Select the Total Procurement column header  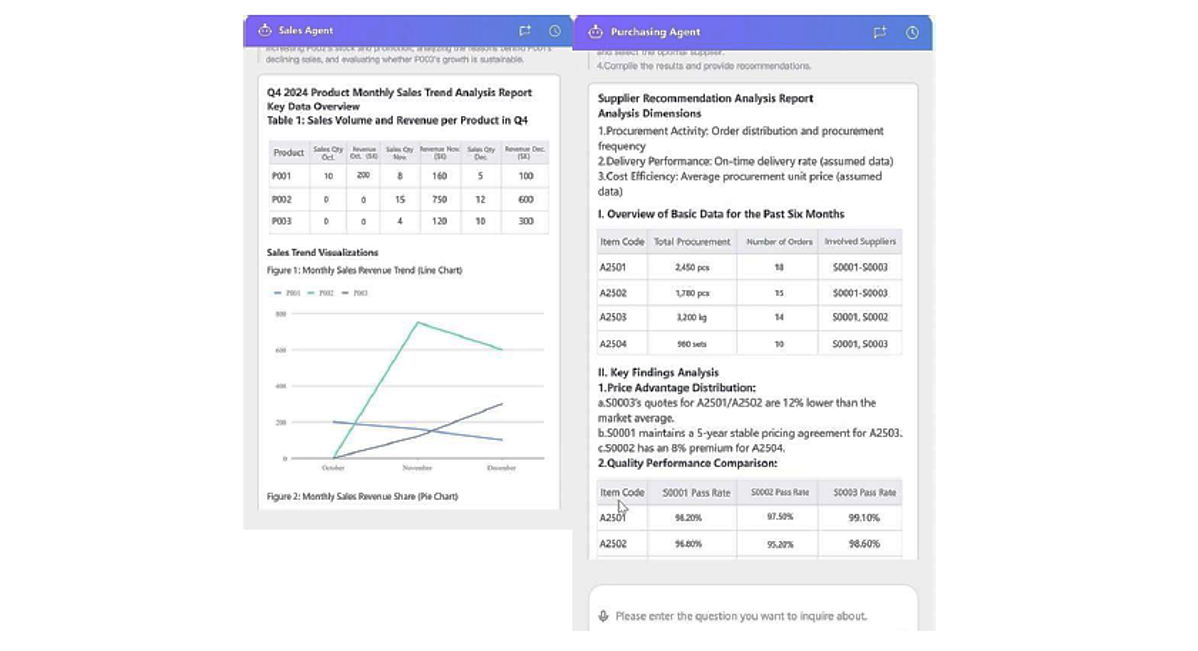pyautogui.click(x=692, y=242)
